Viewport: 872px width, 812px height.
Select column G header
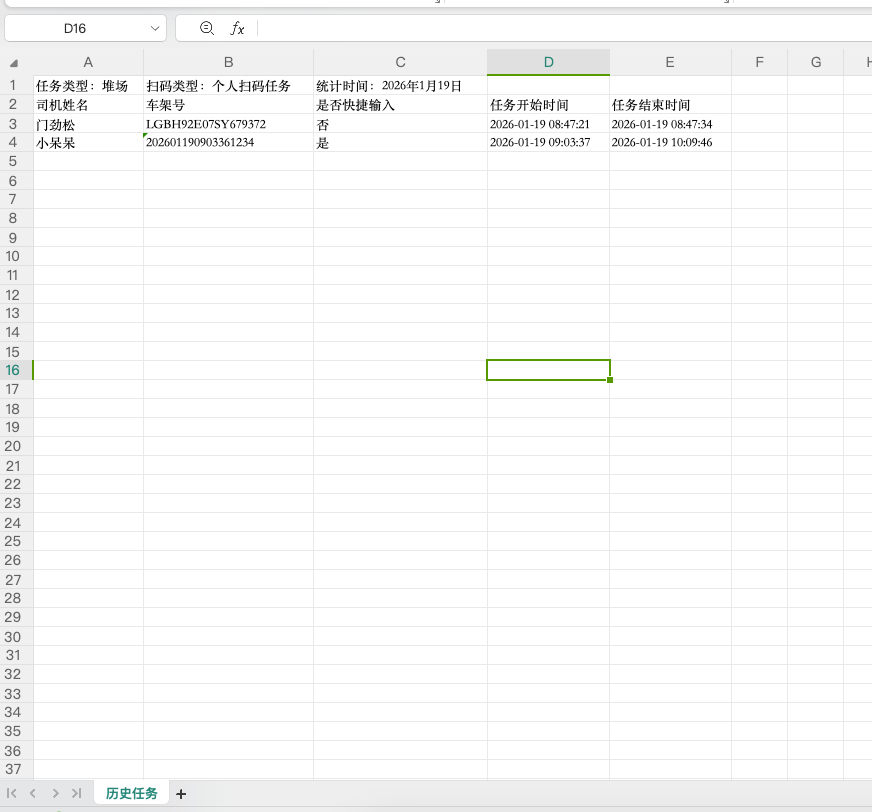816,62
